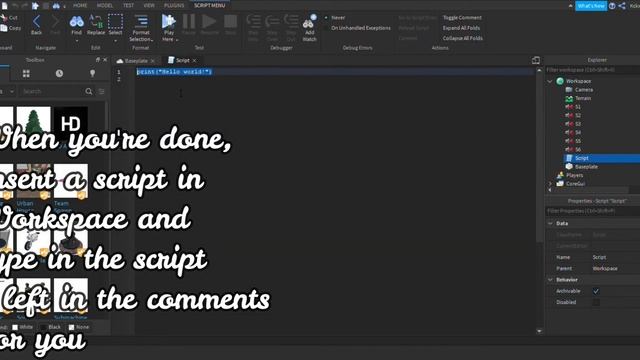Click the Replace tool icon
This screenshot has width=640, height=360.
point(96,21)
